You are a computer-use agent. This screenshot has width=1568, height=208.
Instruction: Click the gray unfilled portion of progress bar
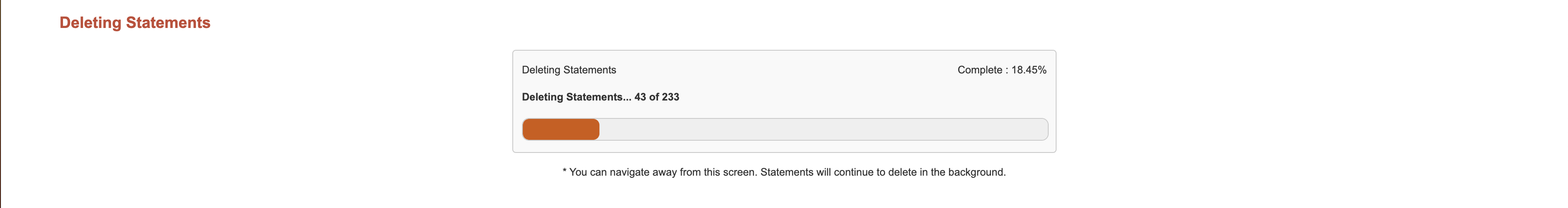pos(823,129)
